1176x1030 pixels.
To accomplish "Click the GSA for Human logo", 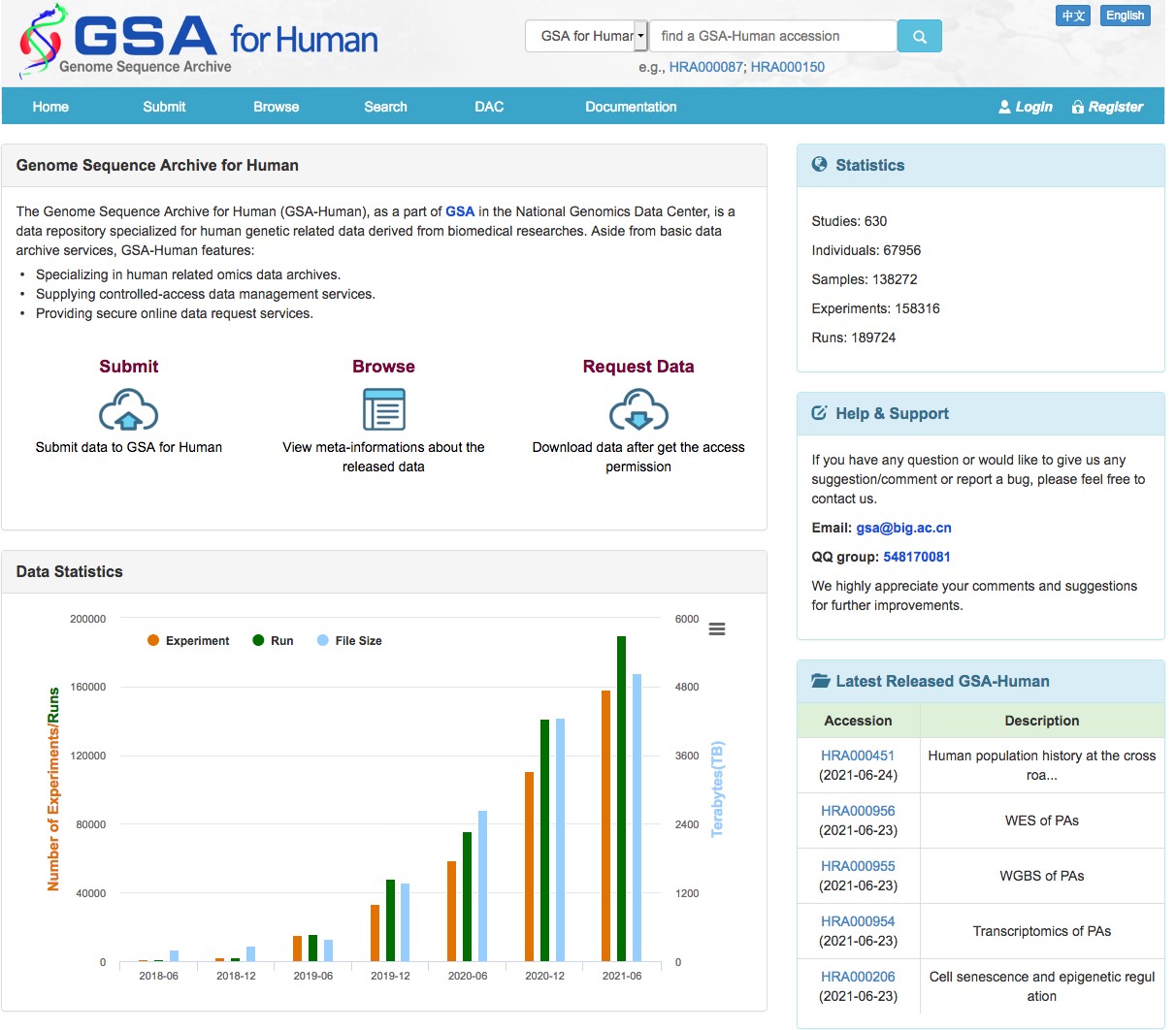I will click(x=199, y=43).
